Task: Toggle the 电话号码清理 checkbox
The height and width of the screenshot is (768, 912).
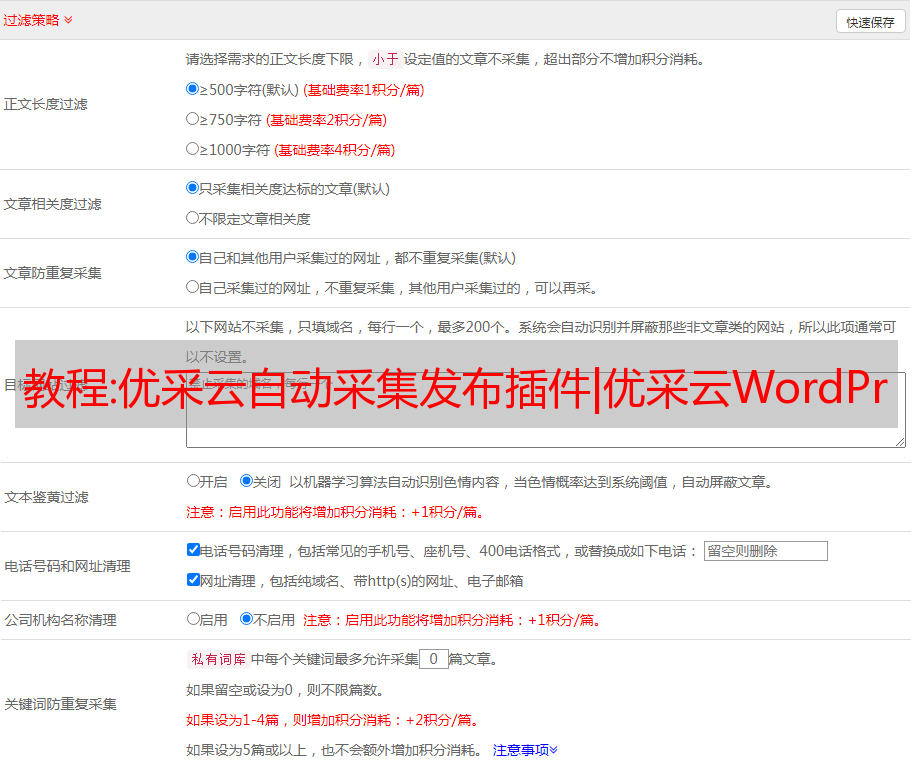Action: pyautogui.click(x=193, y=550)
